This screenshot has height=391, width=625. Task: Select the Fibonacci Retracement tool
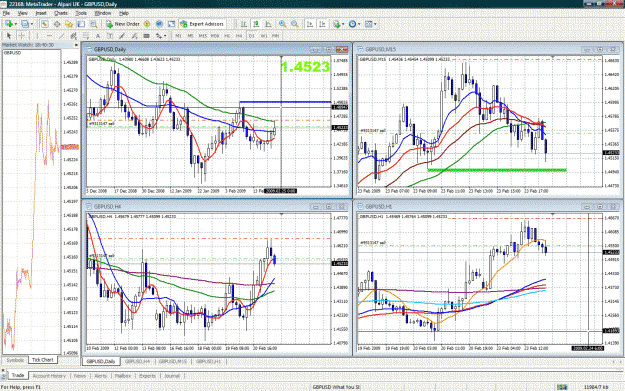coord(86,36)
